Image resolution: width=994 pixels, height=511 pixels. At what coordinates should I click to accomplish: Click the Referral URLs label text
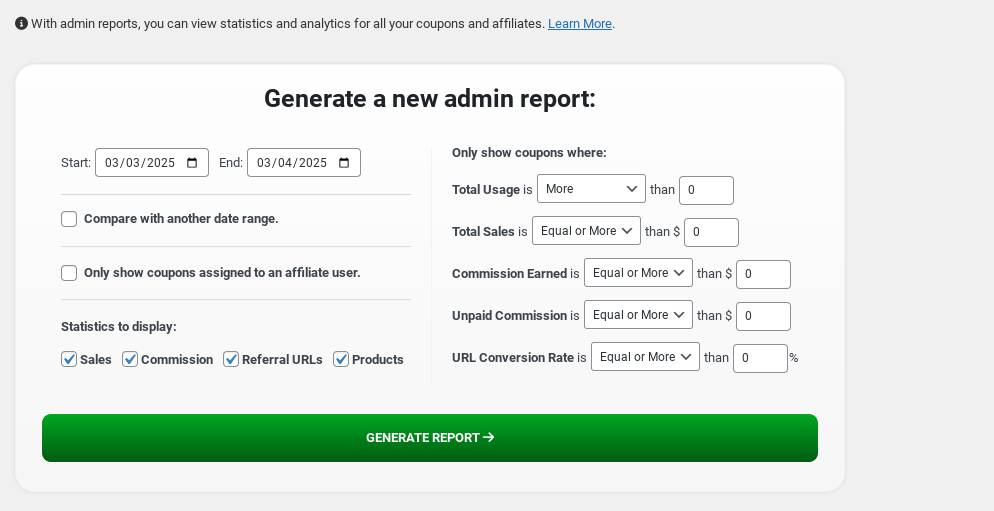click(x=282, y=359)
